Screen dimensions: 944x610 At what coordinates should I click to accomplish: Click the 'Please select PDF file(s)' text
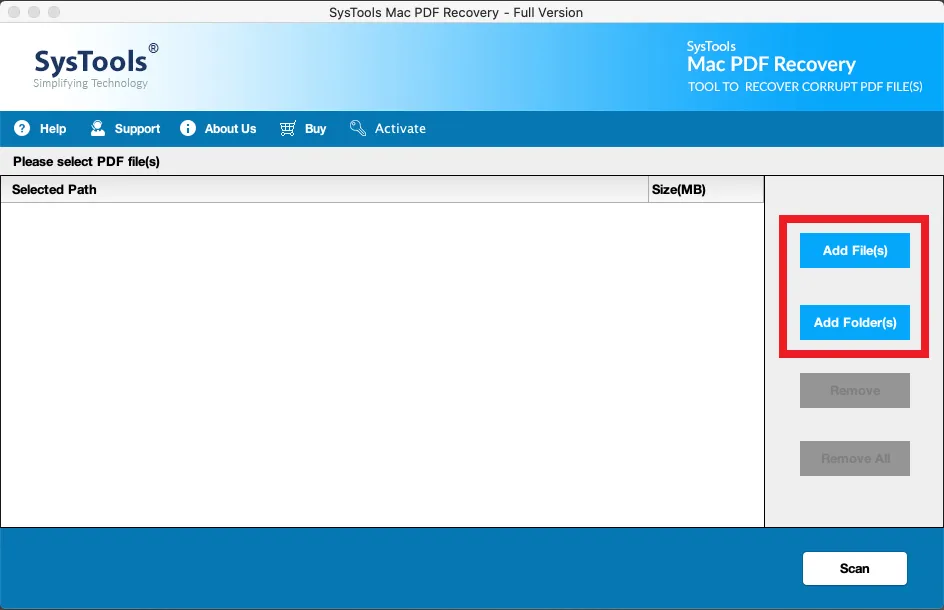pyautogui.click(x=86, y=161)
